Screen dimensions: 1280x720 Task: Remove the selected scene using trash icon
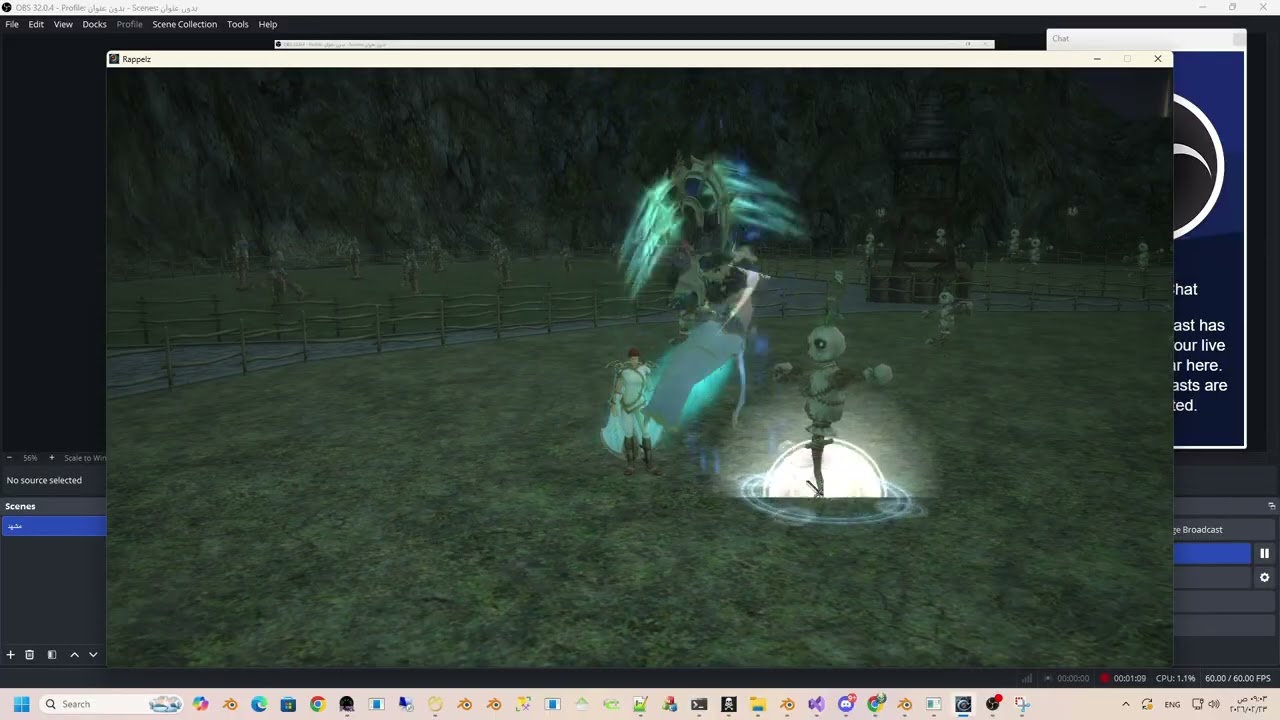(x=29, y=654)
